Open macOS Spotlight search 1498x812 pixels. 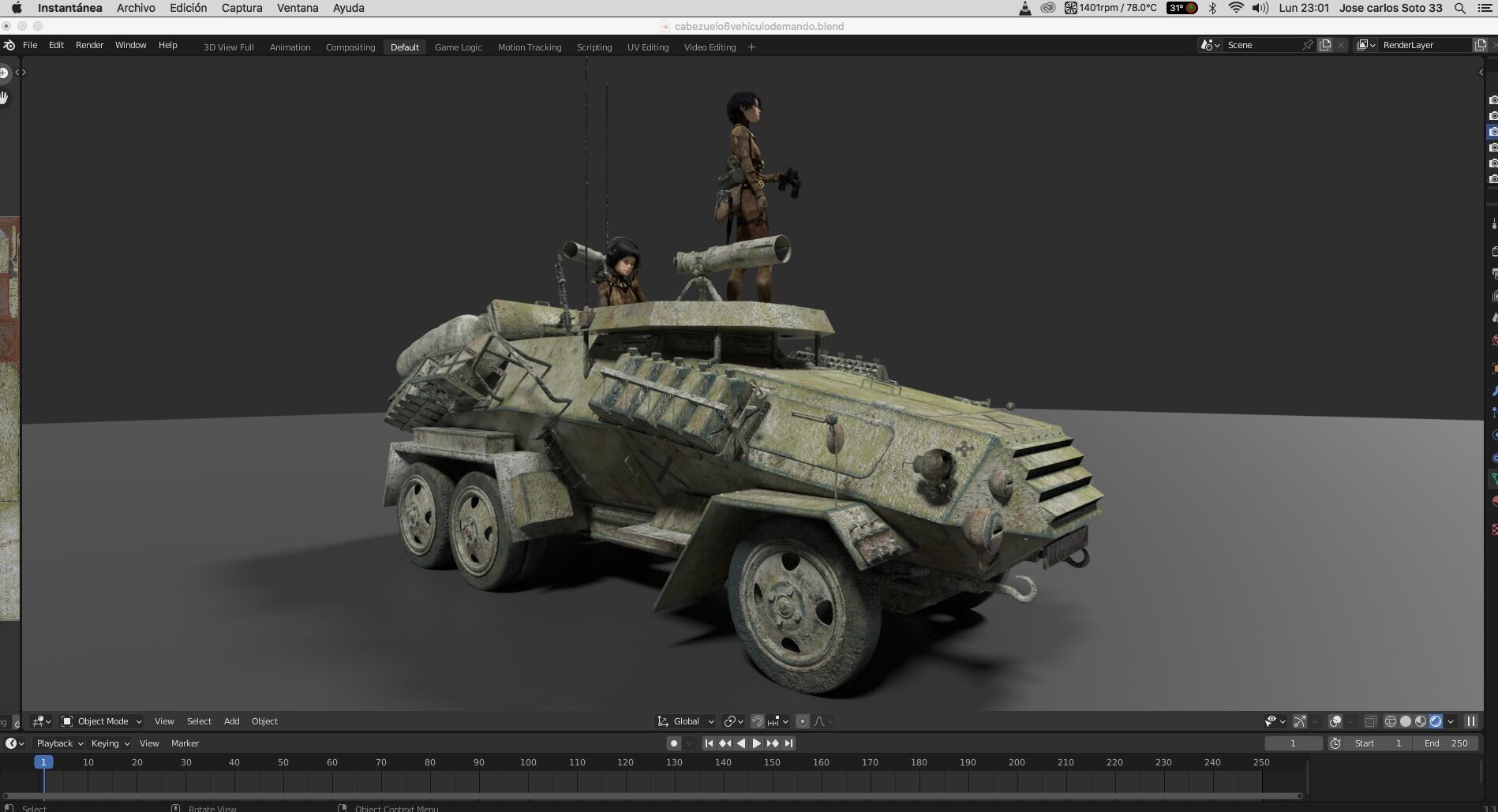coord(1460,8)
